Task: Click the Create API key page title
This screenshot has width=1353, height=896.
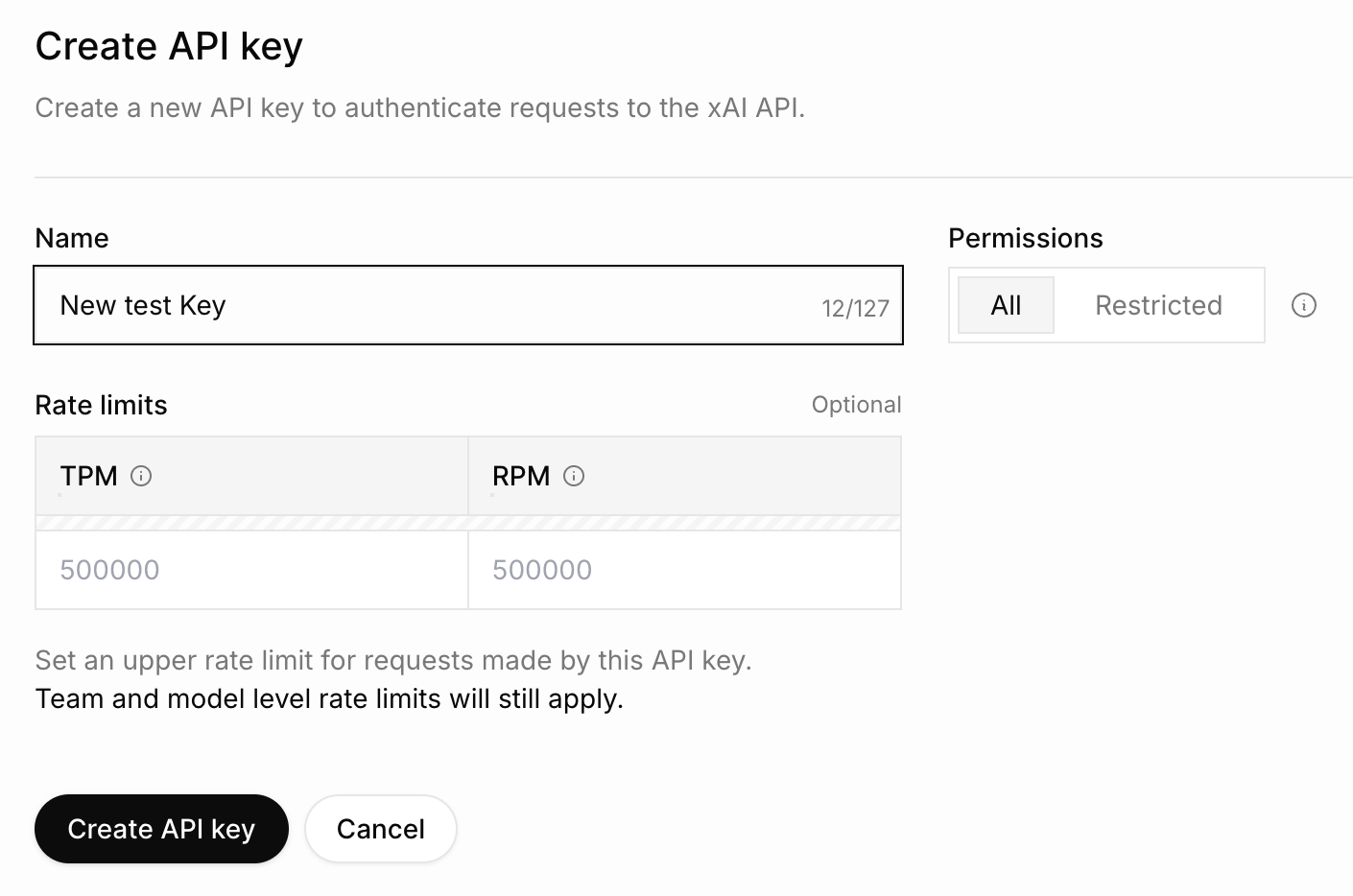Action: (x=168, y=45)
